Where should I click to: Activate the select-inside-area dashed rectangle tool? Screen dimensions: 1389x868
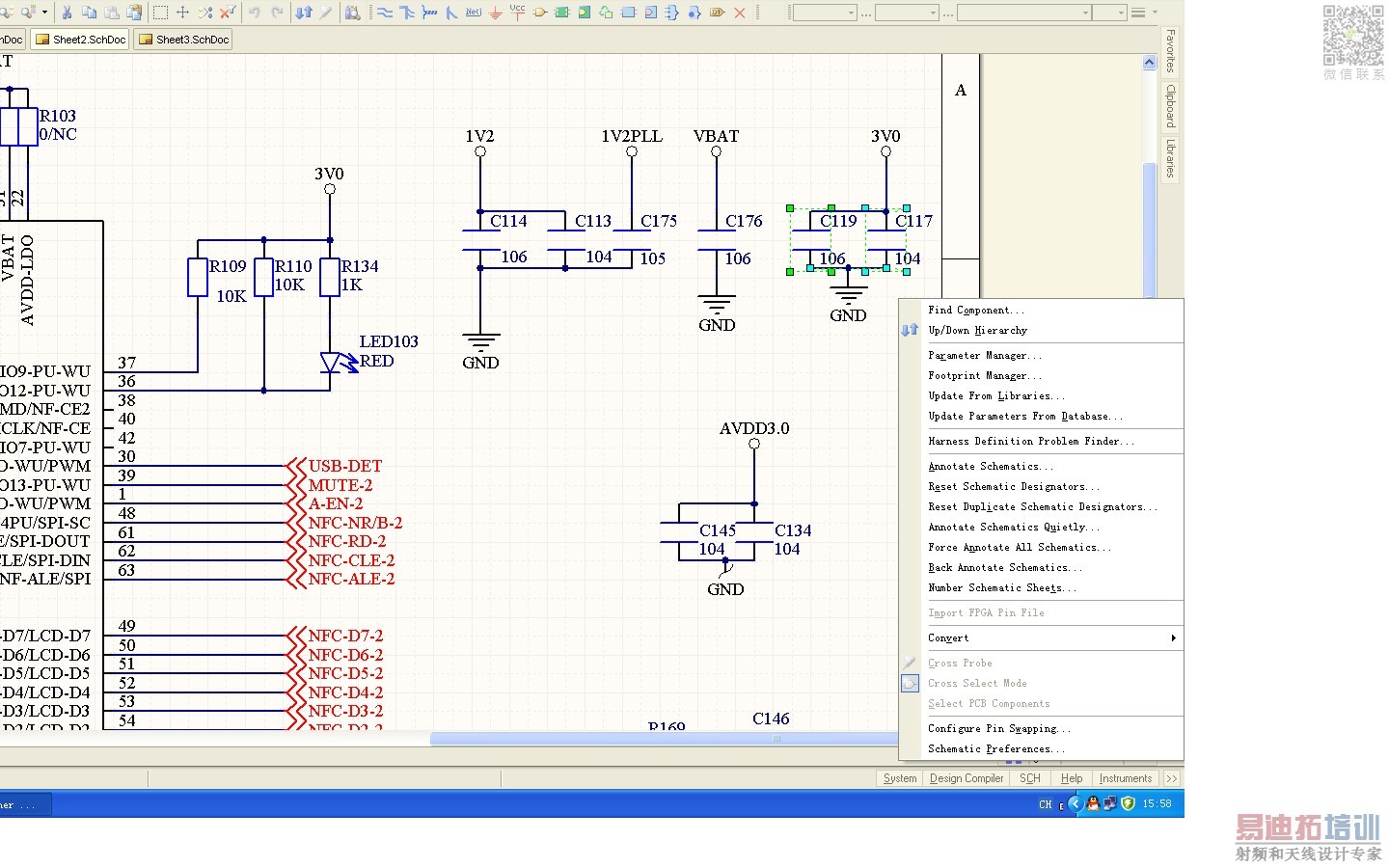point(160,13)
